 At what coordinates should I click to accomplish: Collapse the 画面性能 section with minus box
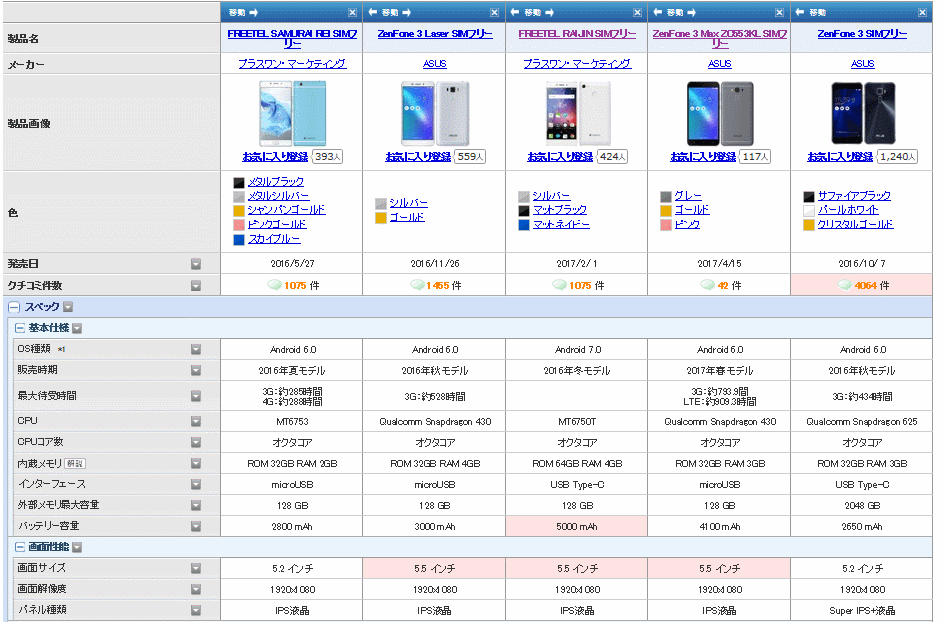[19, 547]
